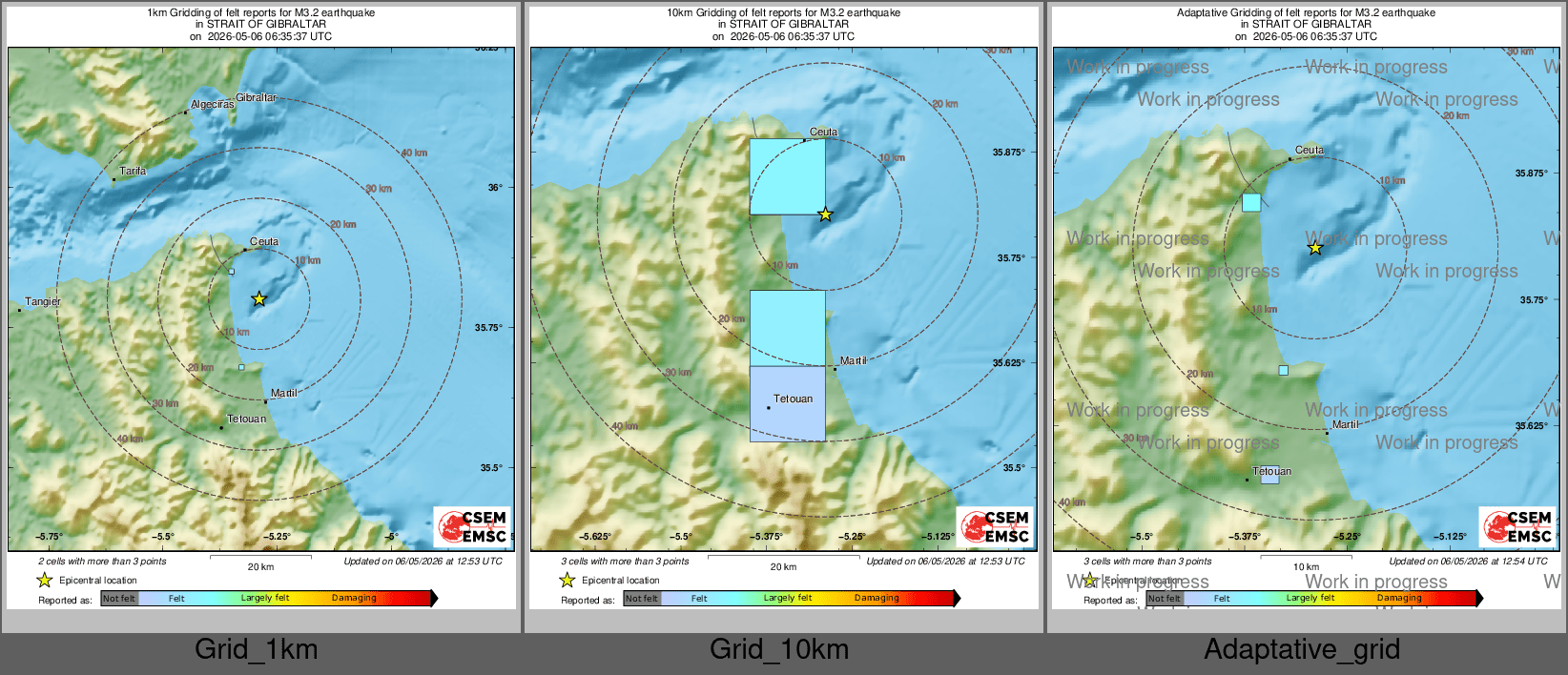This screenshot has height=675, width=1568.
Task: Click the middle cyan grid cell above Martil in Grid_10km
Action: pyautogui.click(x=787, y=328)
